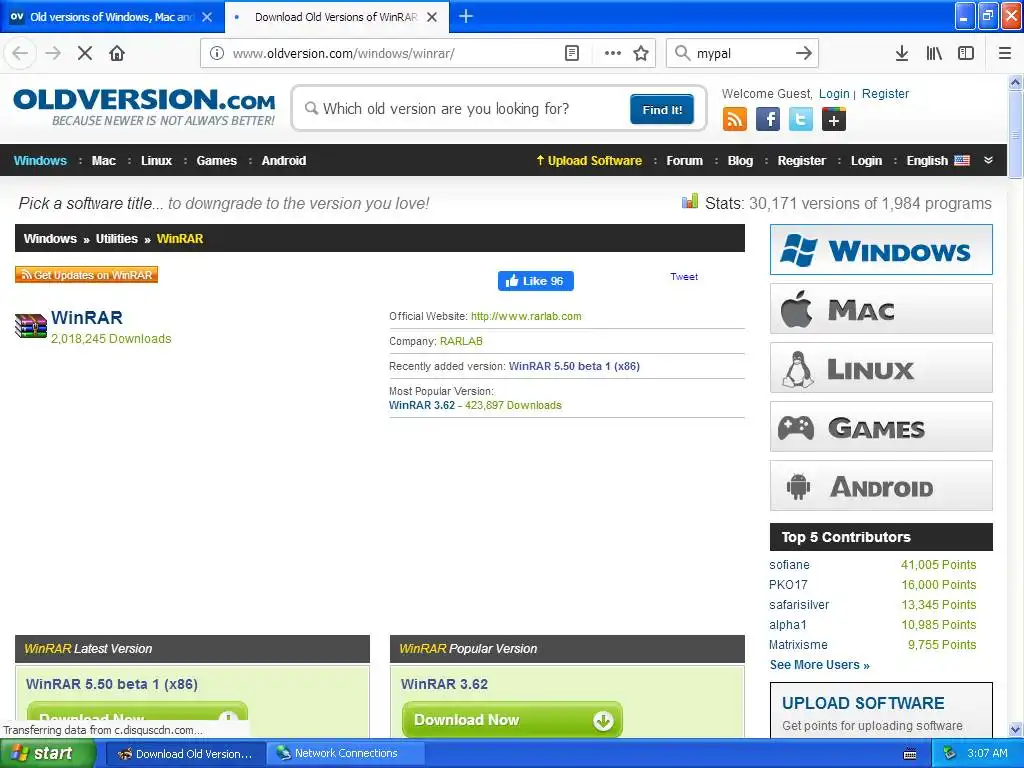Image resolution: width=1024 pixels, height=768 pixels.
Task: Open the Facebook icon in header
Action: [768, 120]
